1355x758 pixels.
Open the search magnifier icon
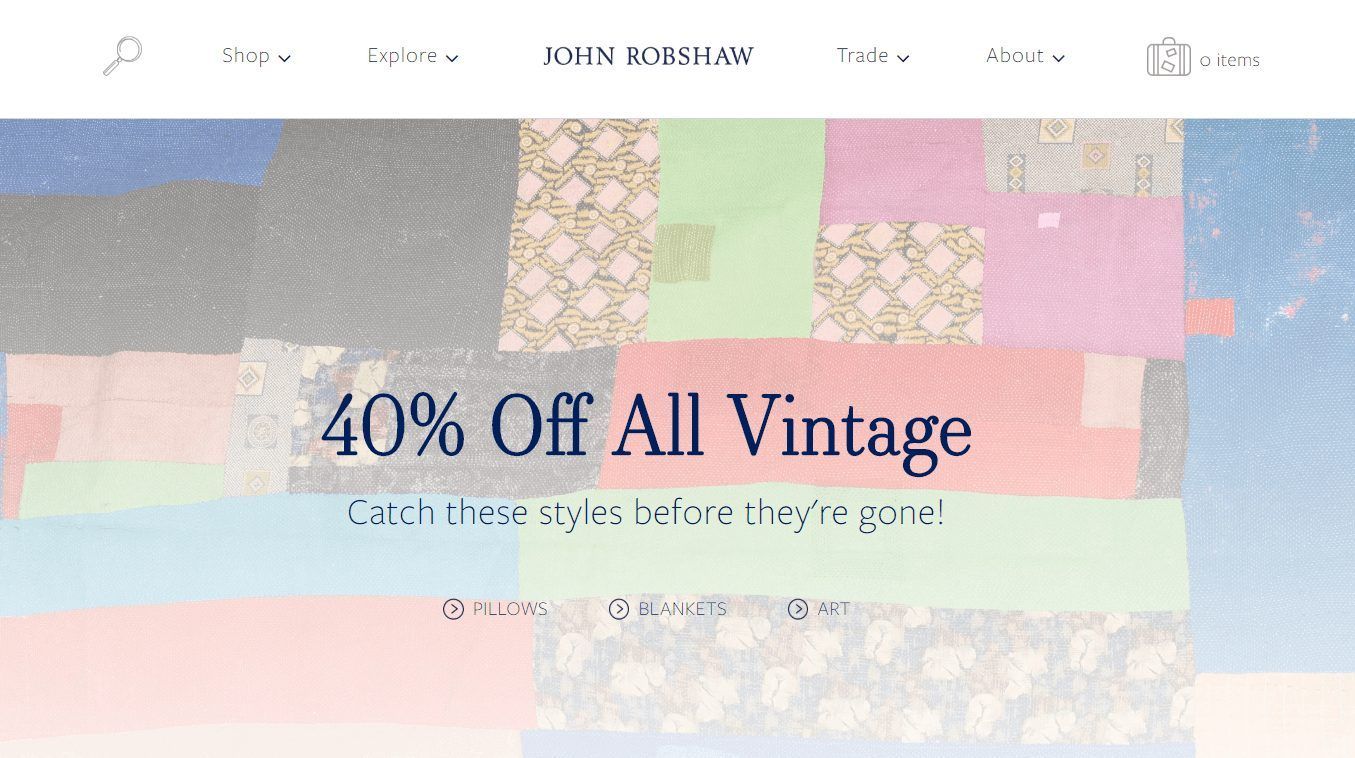pyautogui.click(x=122, y=55)
